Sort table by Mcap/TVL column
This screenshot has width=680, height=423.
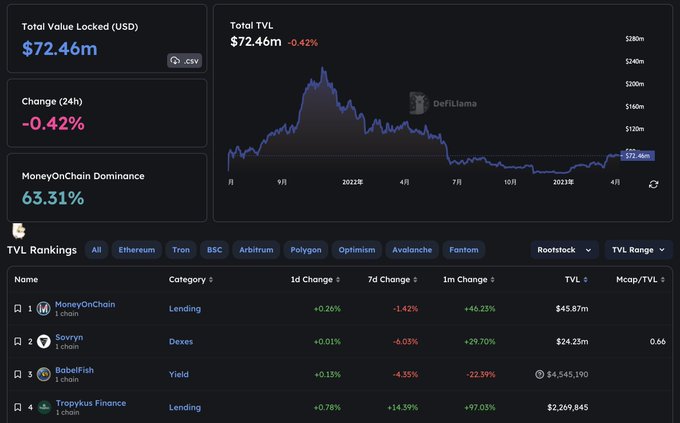641,279
